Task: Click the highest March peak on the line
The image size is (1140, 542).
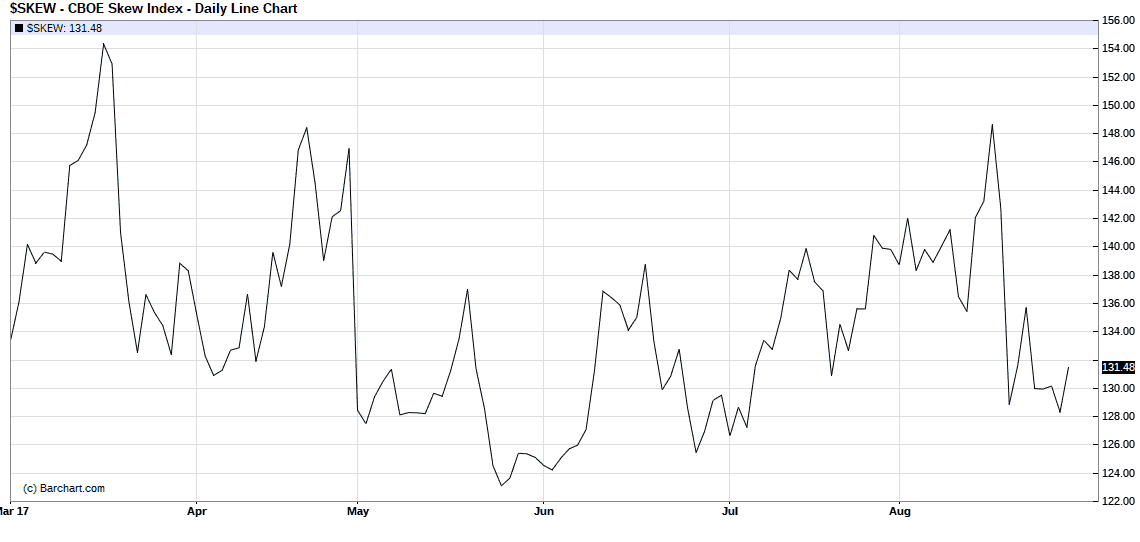Action: click(103, 43)
